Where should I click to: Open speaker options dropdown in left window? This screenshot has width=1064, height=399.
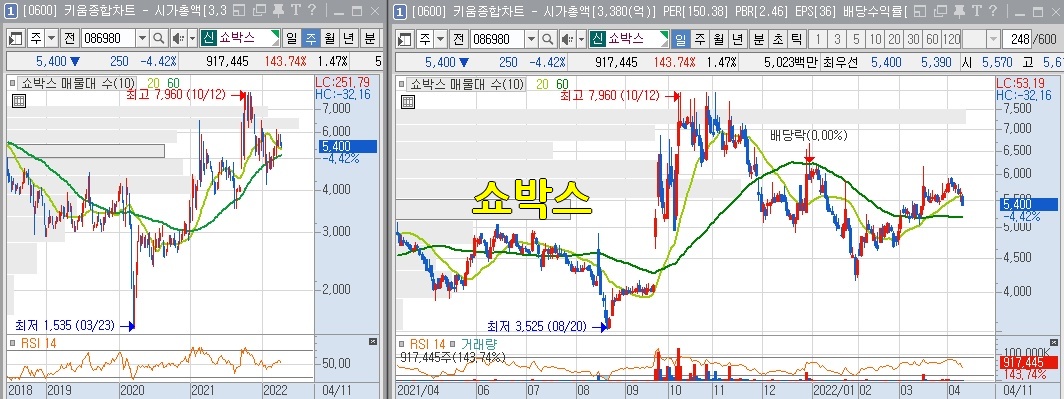coord(192,39)
